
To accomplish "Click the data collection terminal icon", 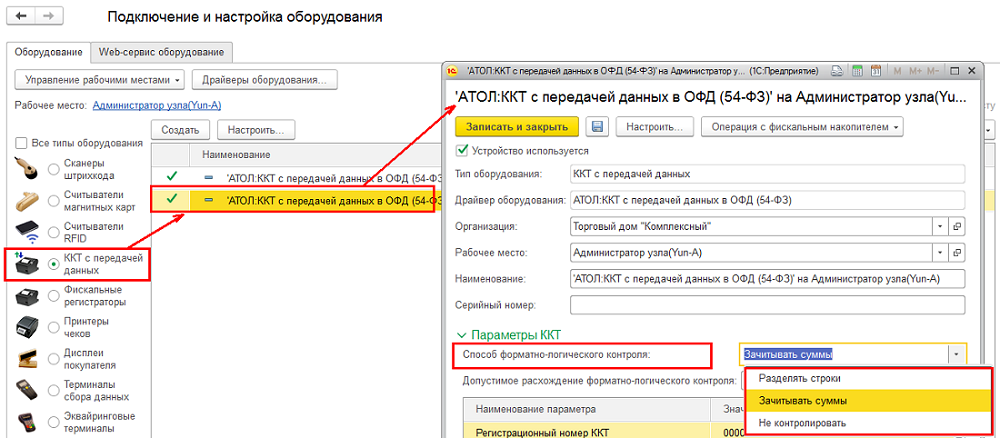I will [28, 391].
